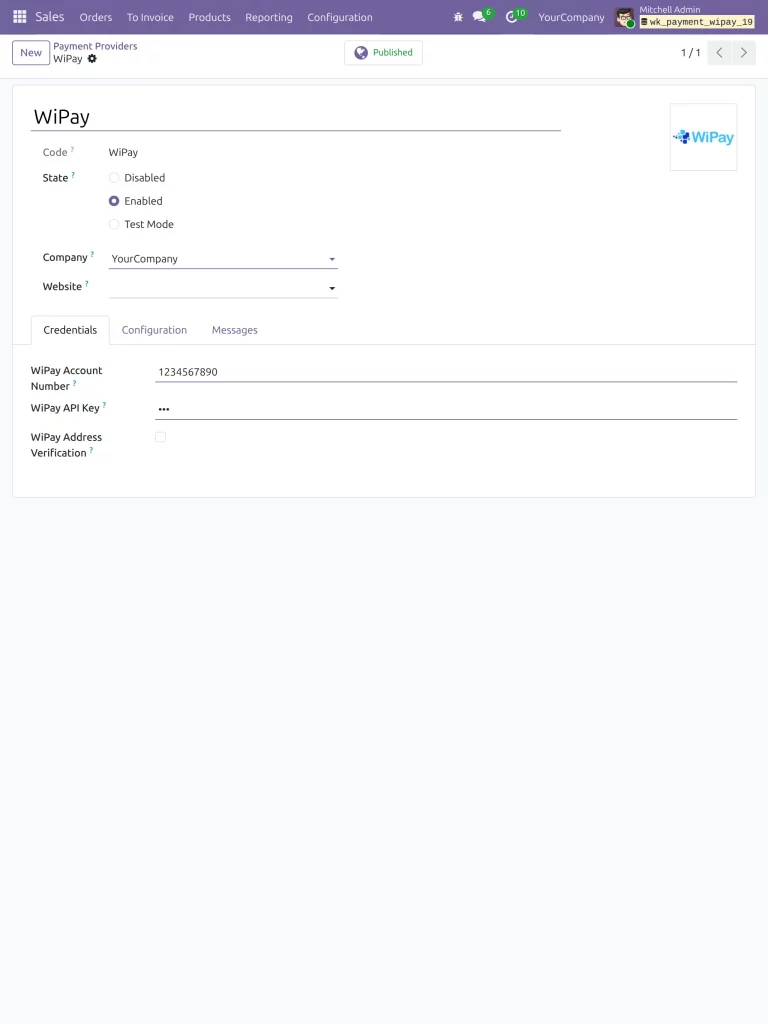This screenshot has width=768, height=1024.
Task: Switch to the Messages tab
Action: [234, 330]
